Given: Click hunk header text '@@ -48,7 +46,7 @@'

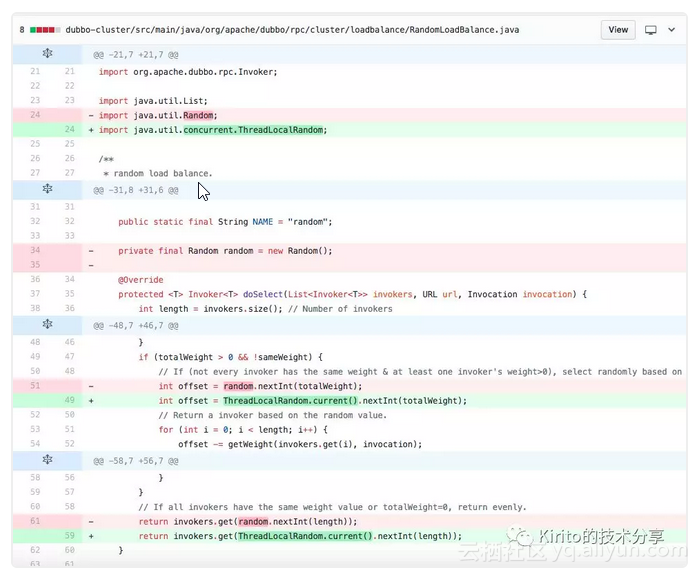Looking at the screenshot, I should tap(136, 326).
